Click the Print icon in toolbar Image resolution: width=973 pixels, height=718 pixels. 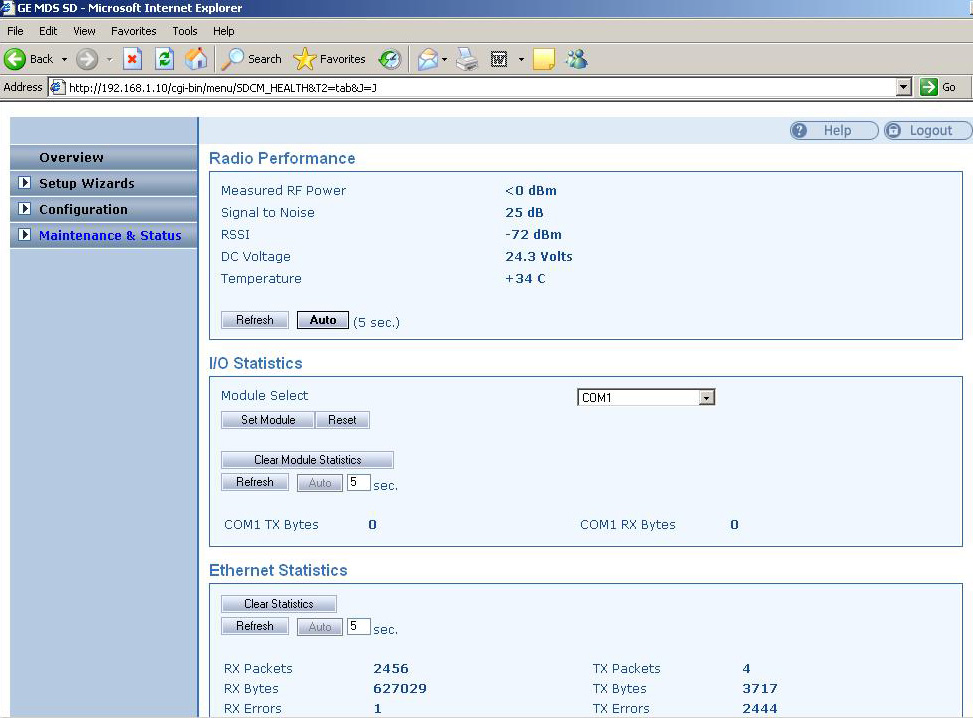click(x=467, y=59)
